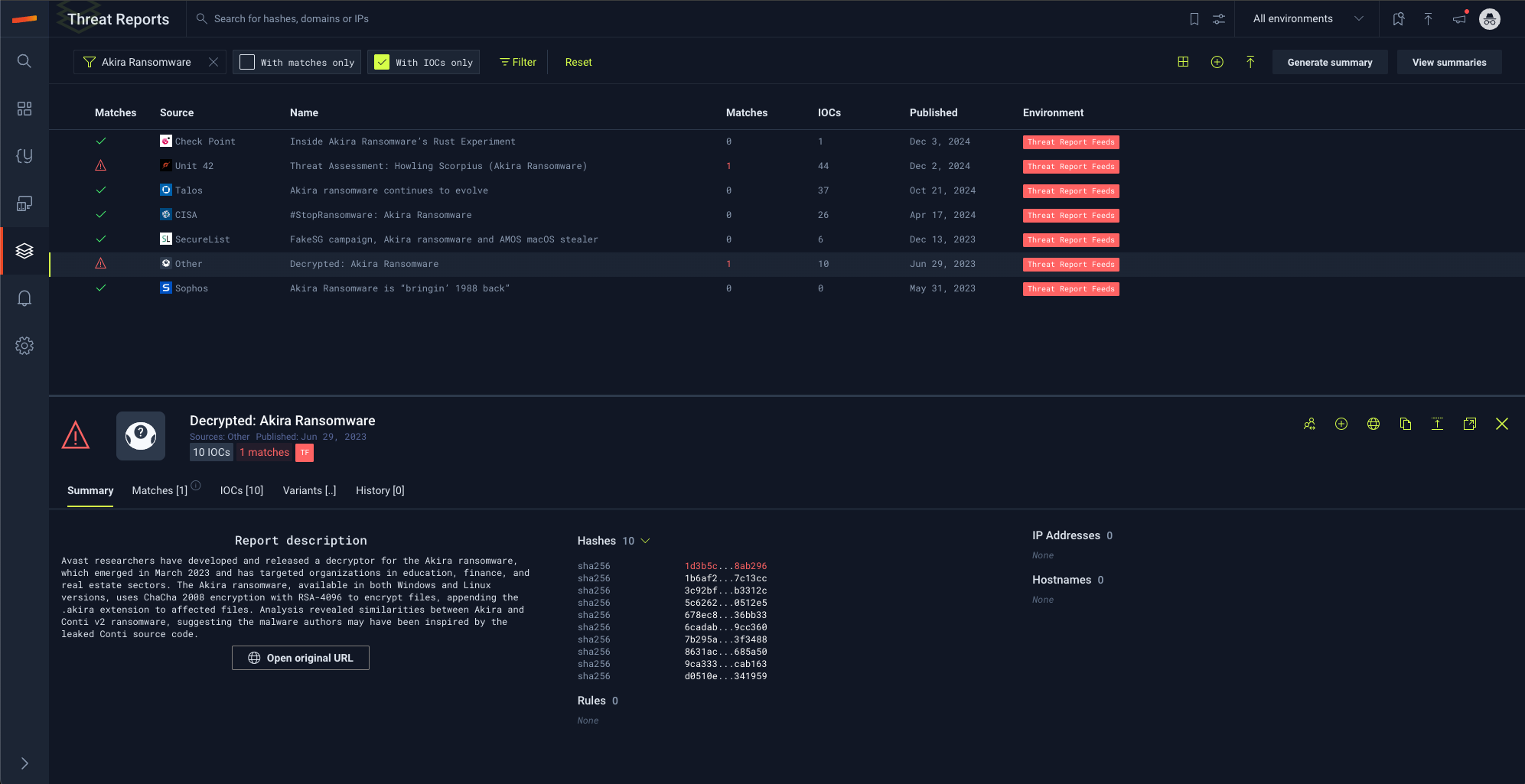Sort by the IOCs column header
The width and height of the screenshot is (1525, 784).
(x=829, y=112)
